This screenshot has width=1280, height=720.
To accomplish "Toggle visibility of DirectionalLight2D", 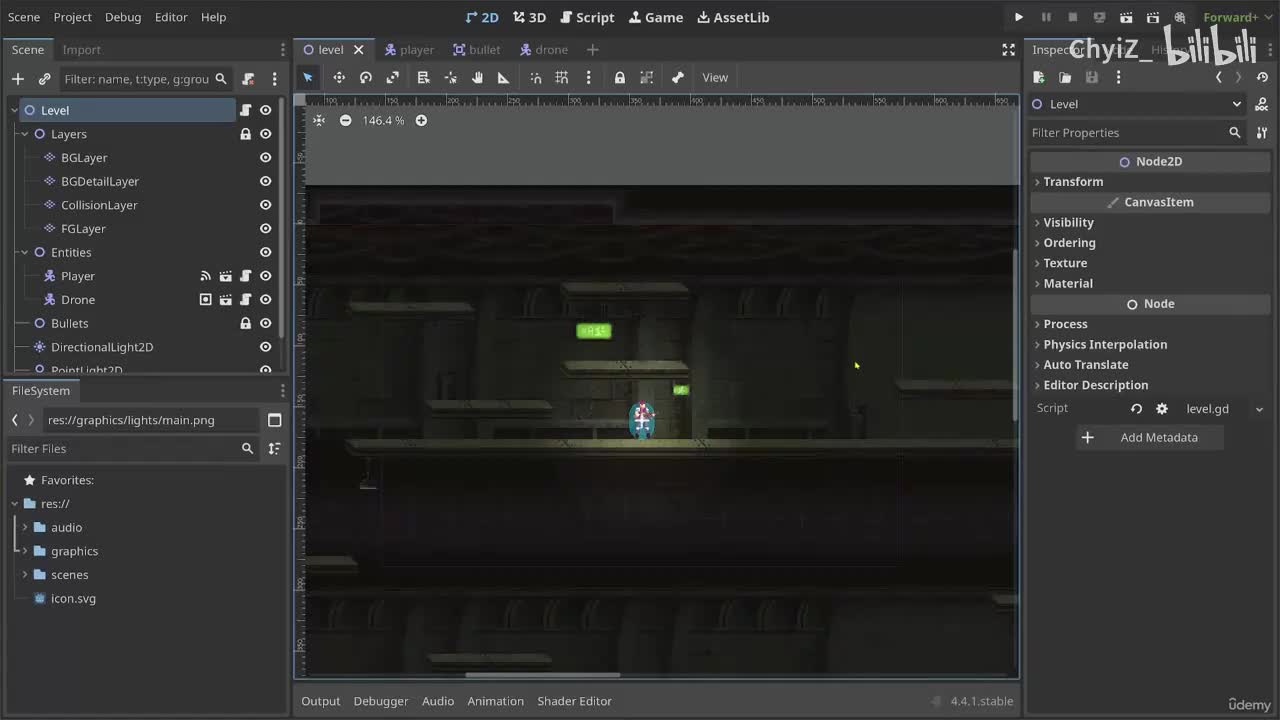I will [266, 347].
